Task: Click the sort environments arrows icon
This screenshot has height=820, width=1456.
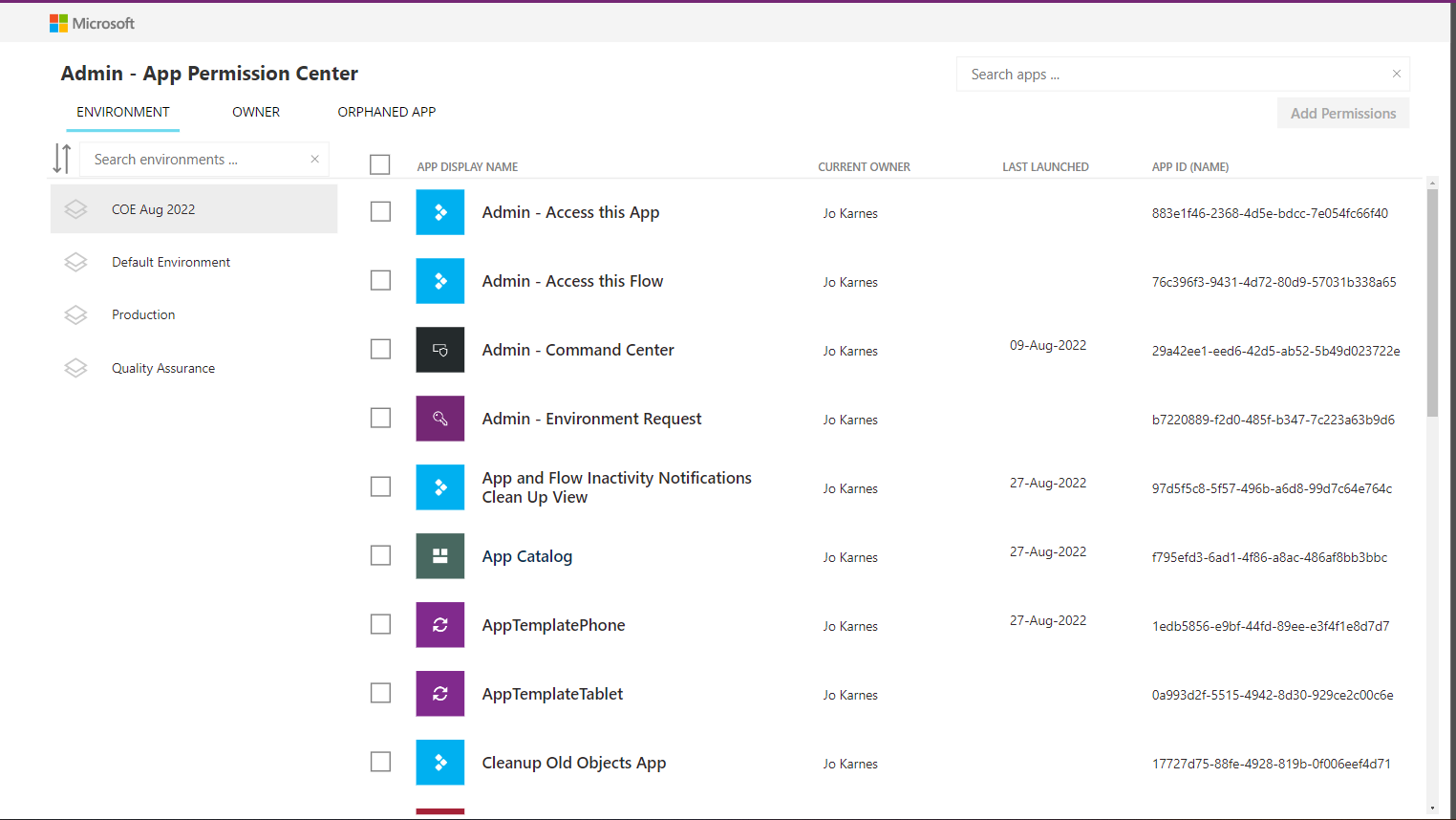Action: tap(62, 159)
